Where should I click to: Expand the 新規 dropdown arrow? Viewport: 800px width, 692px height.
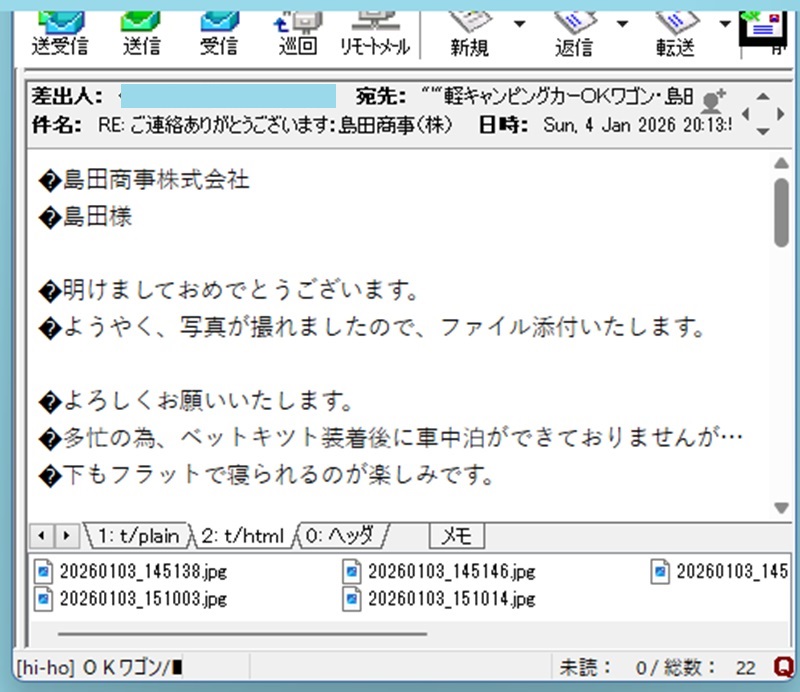coord(519,23)
